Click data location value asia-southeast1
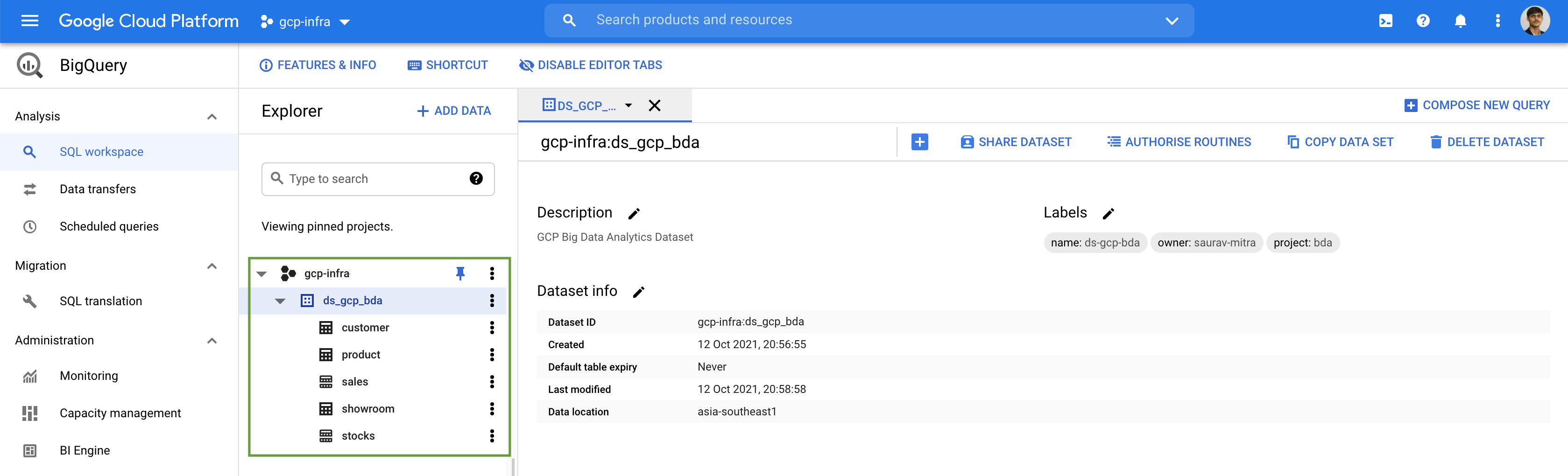The image size is (1568, 476). (736, 412)
